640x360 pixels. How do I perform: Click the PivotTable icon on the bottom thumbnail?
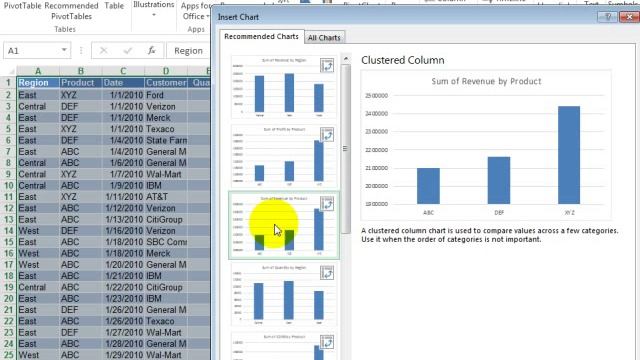point(327,342)
